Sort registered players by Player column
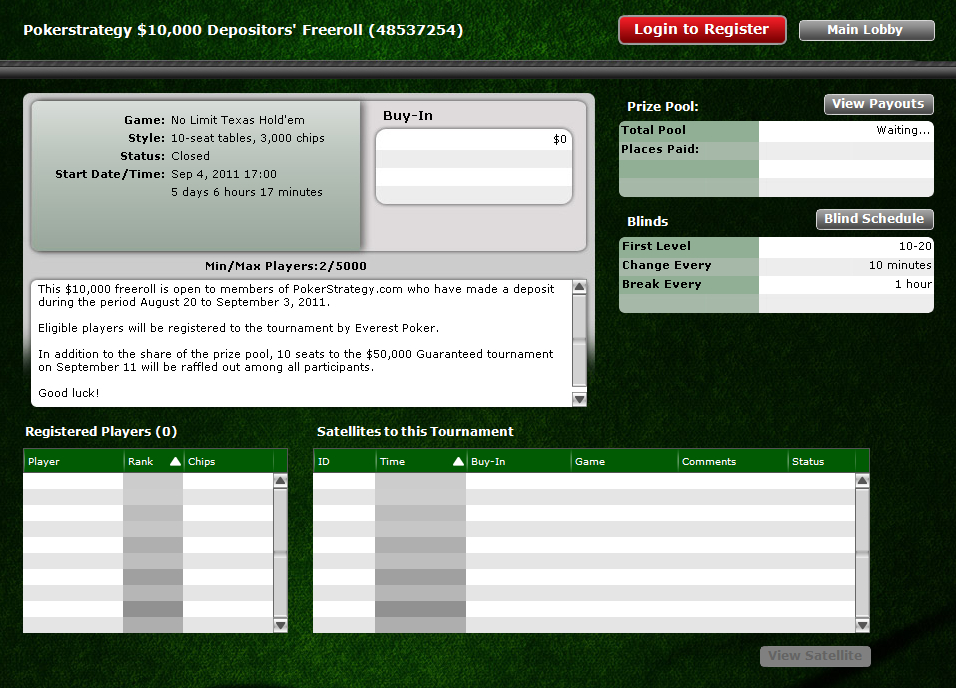The height and width of the screenshot is (688, 956). click(73, 462)
